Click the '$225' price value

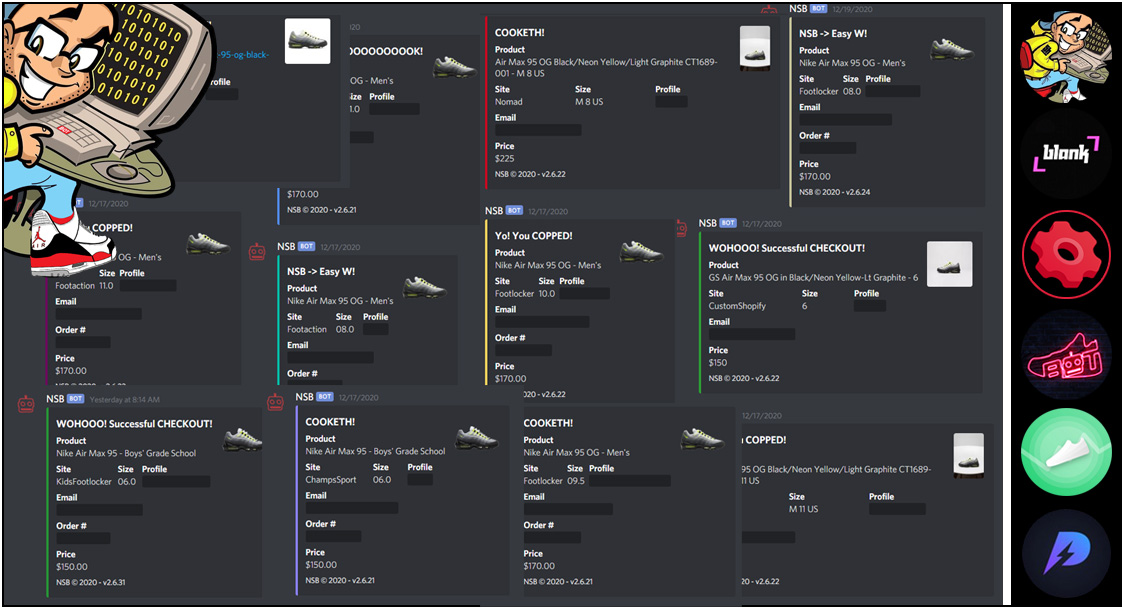coord(505,158)
